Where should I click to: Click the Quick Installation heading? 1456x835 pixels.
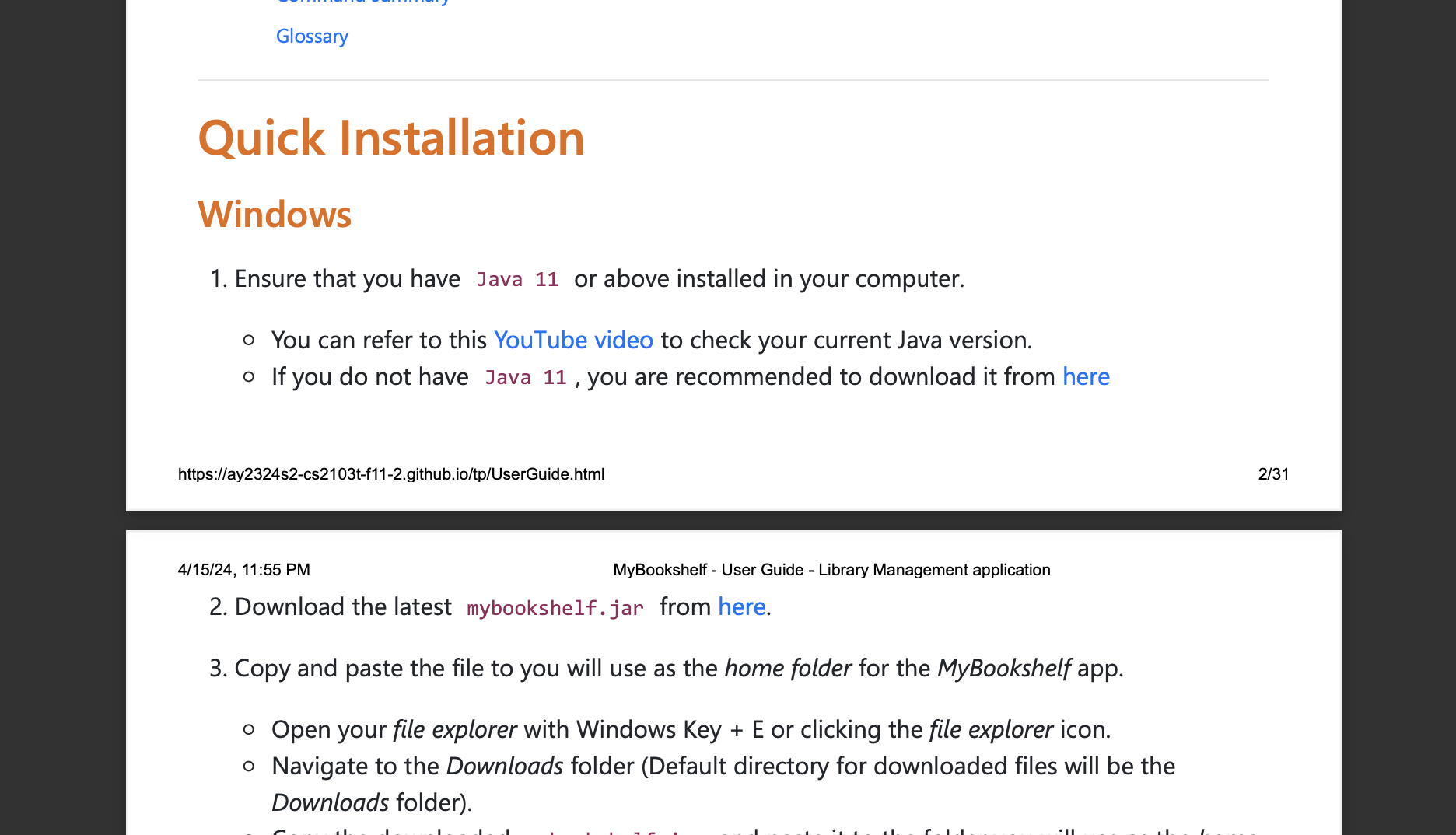[391, 139]
